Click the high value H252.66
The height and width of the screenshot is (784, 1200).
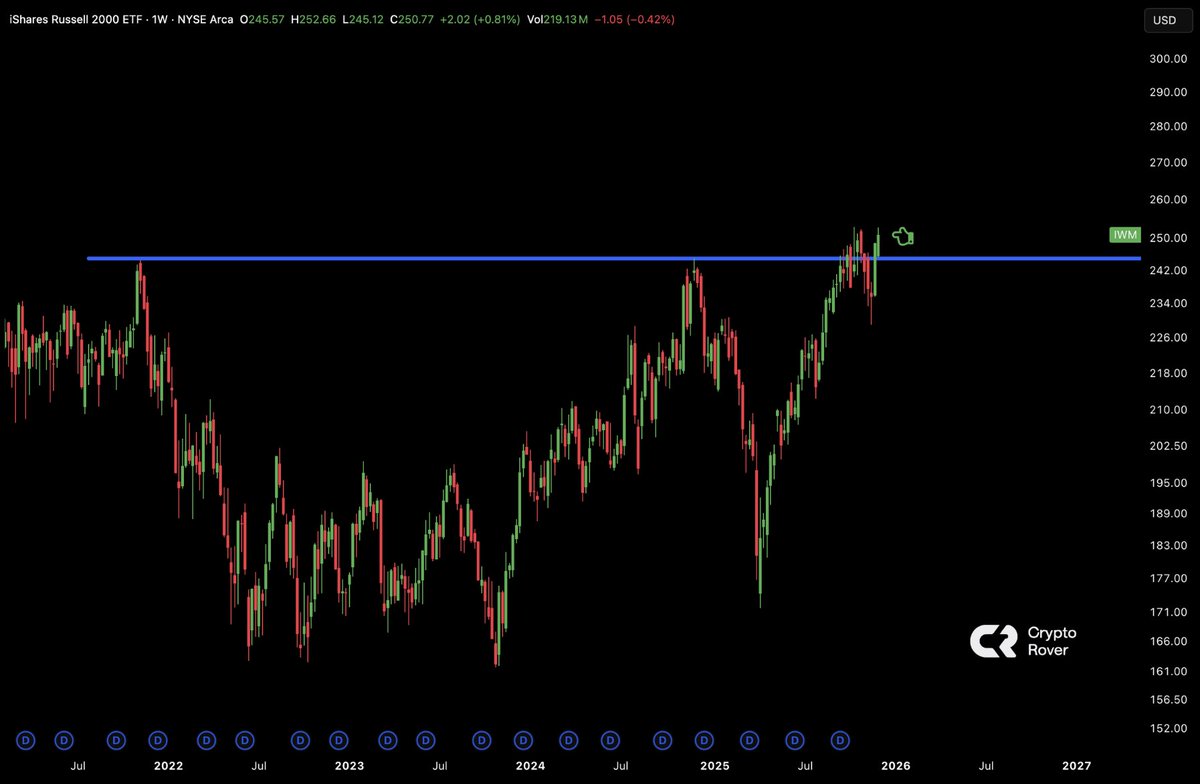pos(312,20)
